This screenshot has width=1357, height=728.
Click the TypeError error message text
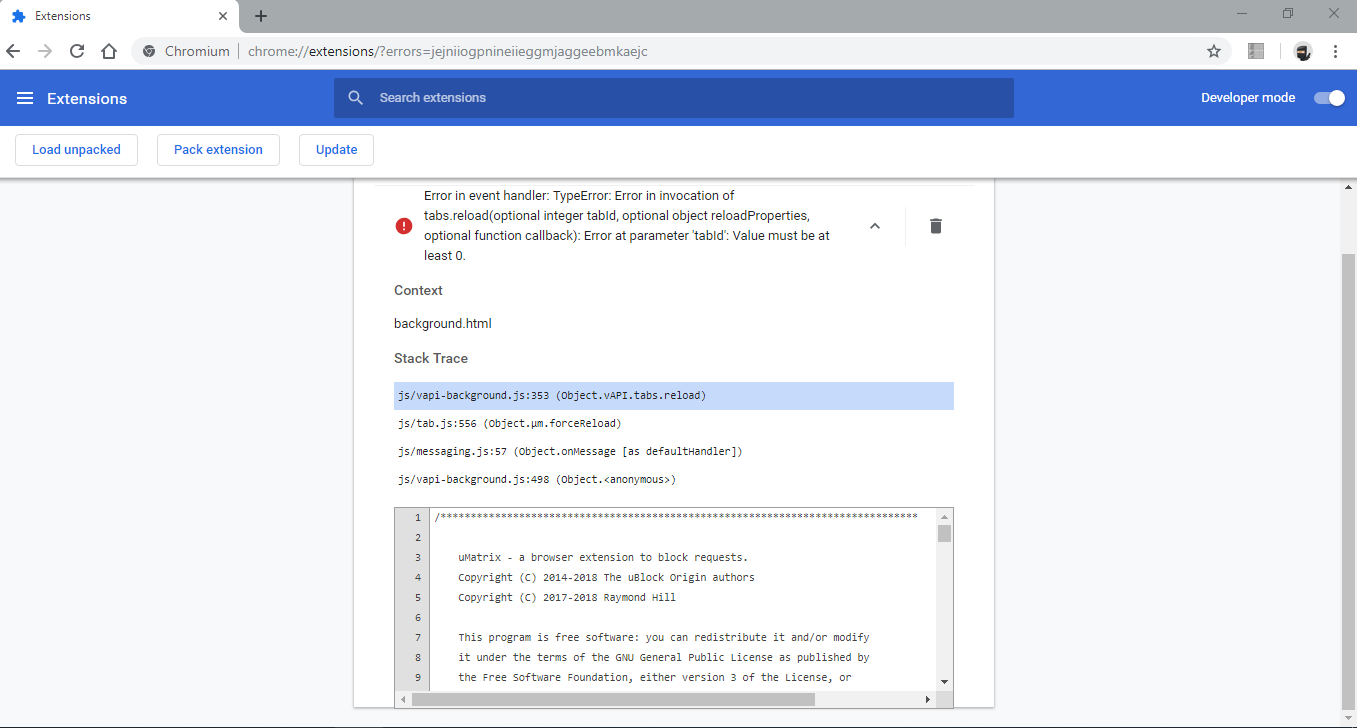click(627, 226)
